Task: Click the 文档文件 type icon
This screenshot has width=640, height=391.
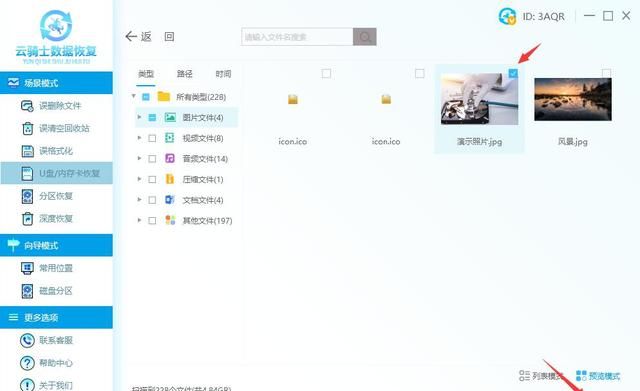Action: (x=170, y=200)
